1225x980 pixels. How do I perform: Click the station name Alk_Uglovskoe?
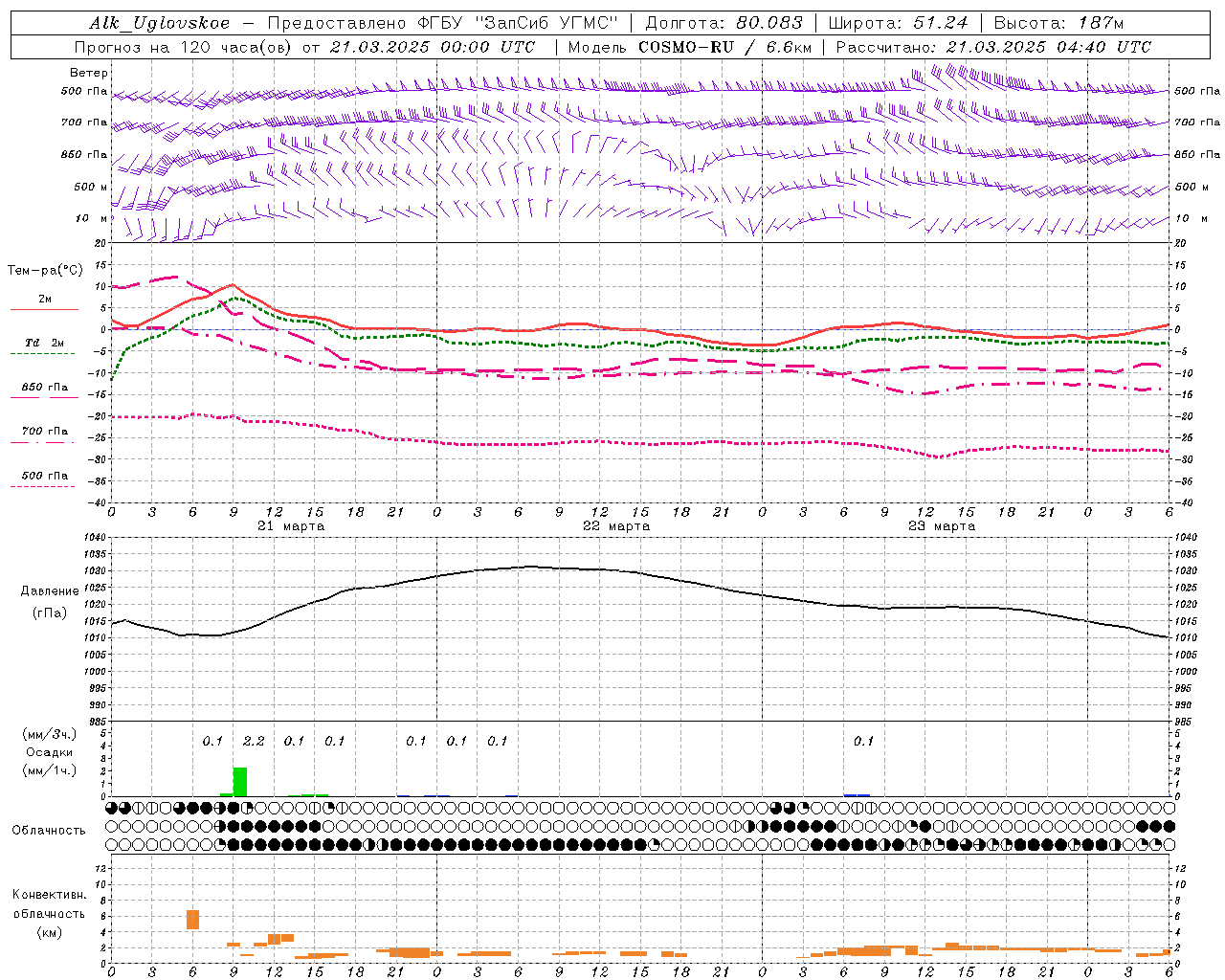click(160, 23)
